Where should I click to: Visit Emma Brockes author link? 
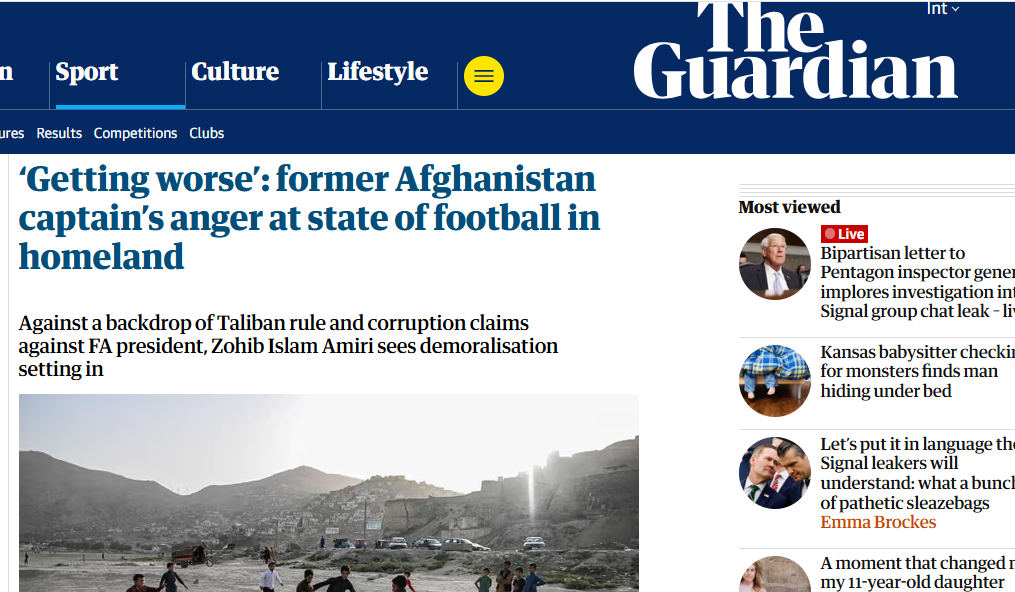[878, 523]
